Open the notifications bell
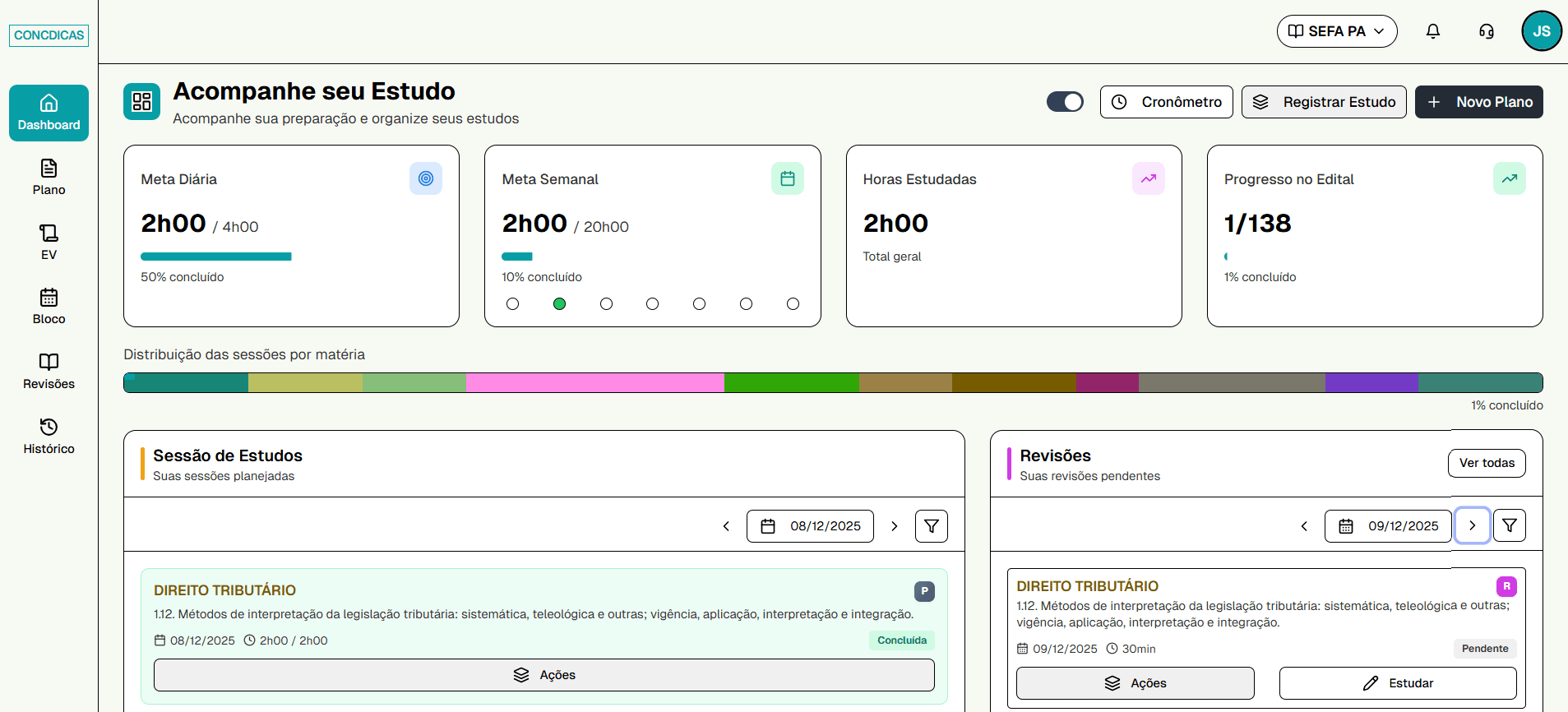1568x712 pixels. click(1433, 31)
